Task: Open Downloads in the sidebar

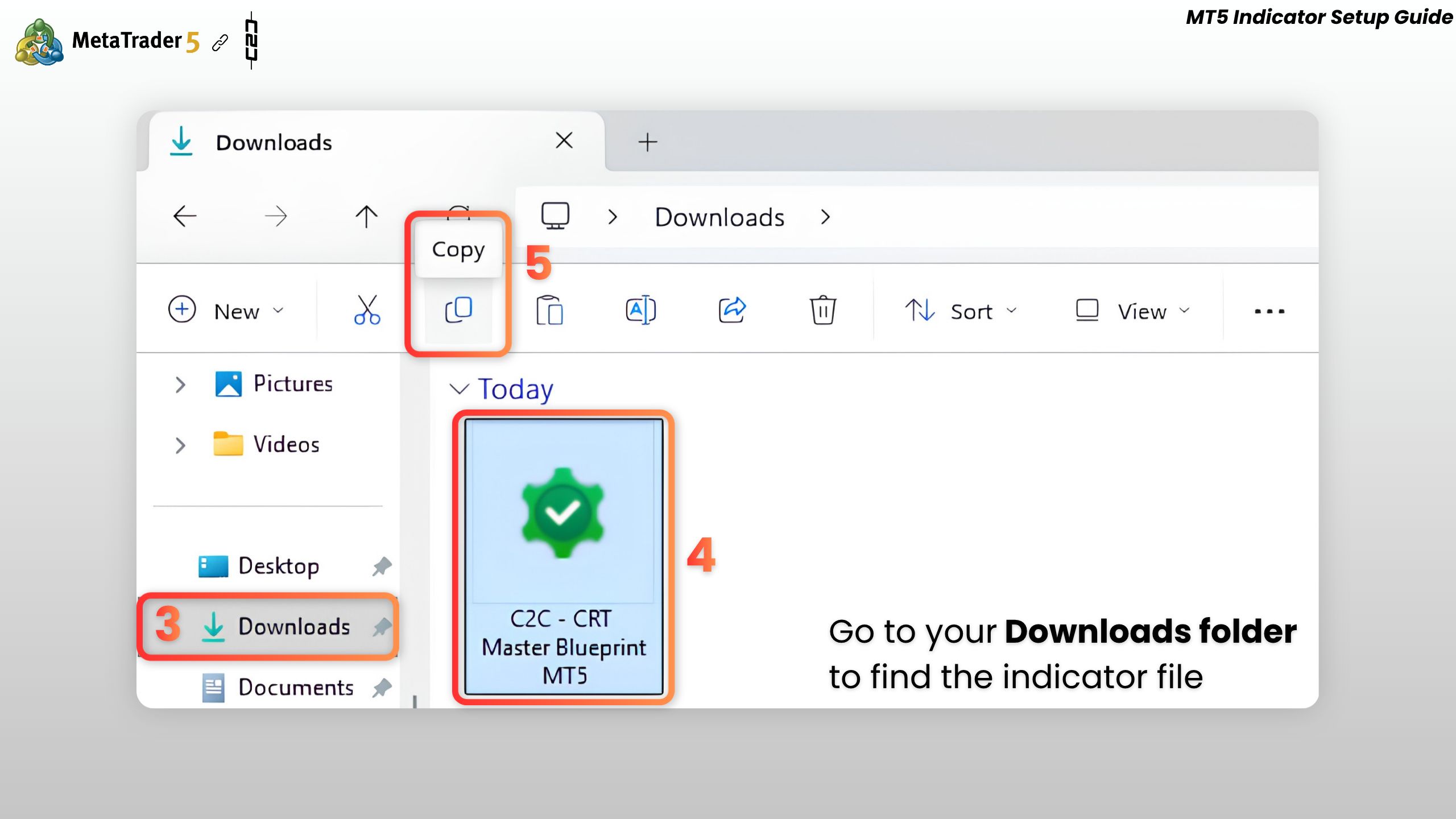Action: click(x=268, y=626)
